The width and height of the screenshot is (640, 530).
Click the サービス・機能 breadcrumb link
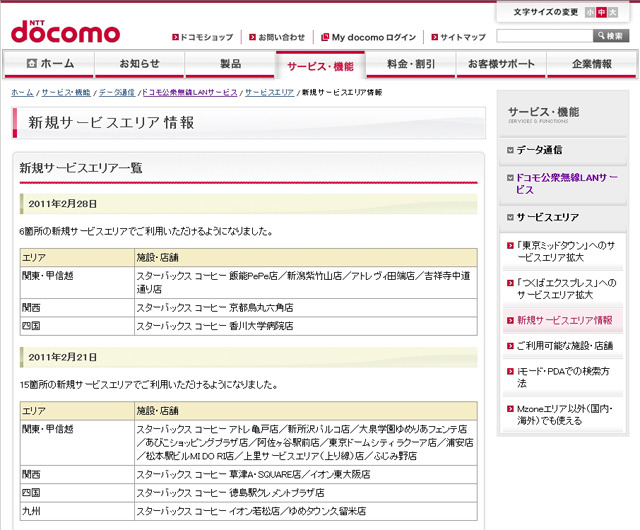coord(66,93)
